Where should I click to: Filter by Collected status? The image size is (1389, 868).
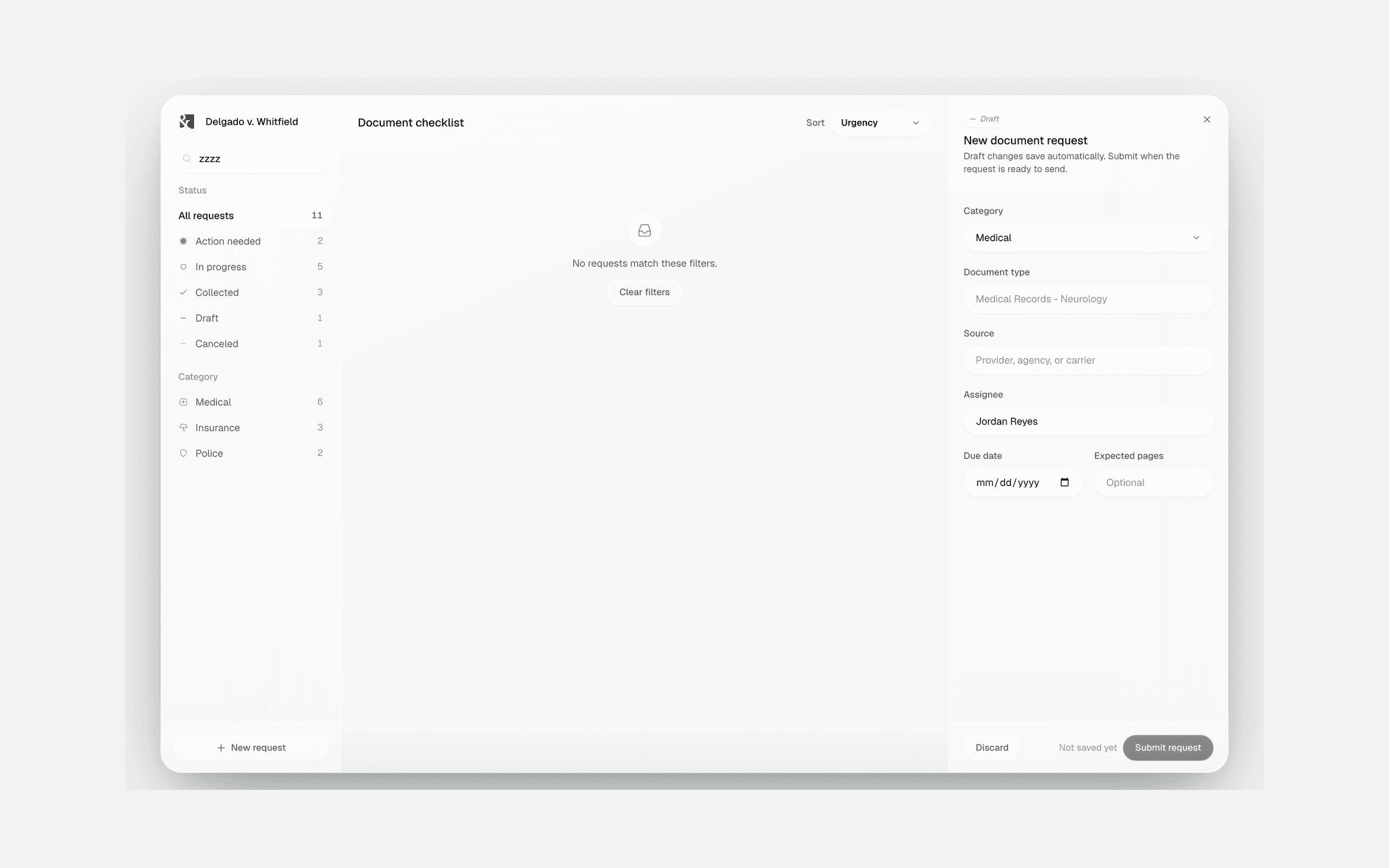click(251, 292)
